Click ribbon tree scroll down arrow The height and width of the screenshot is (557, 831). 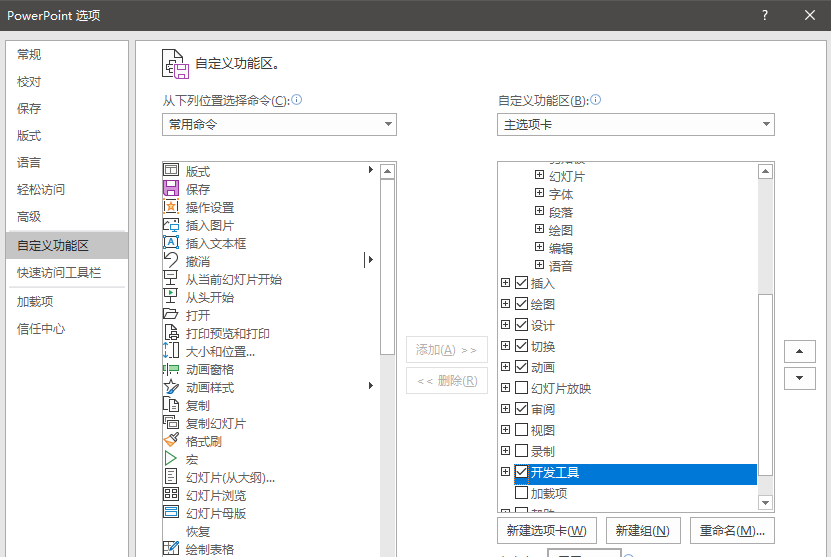pyautogui.click(x=765, y=502)
